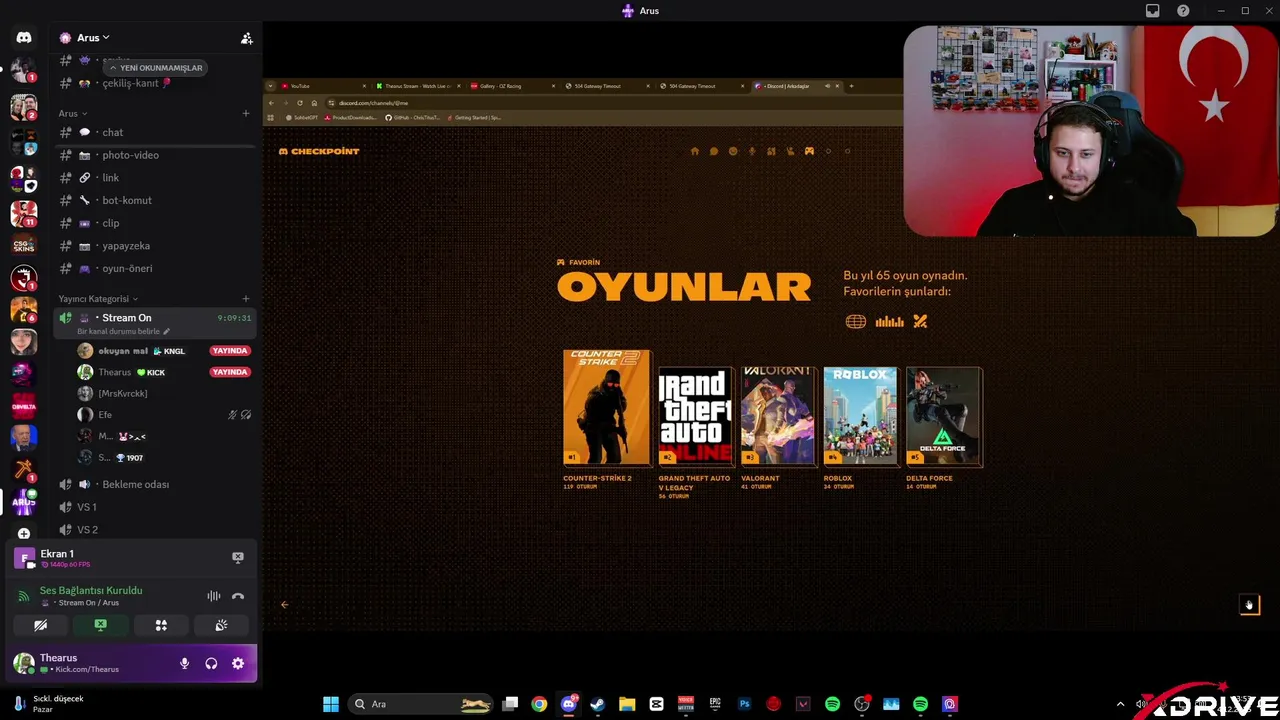This screenshot has height=720, width=1280.
Task: Go back with Checkpoint left arrow
Action: pyautogui.click(x=285, y=604)
